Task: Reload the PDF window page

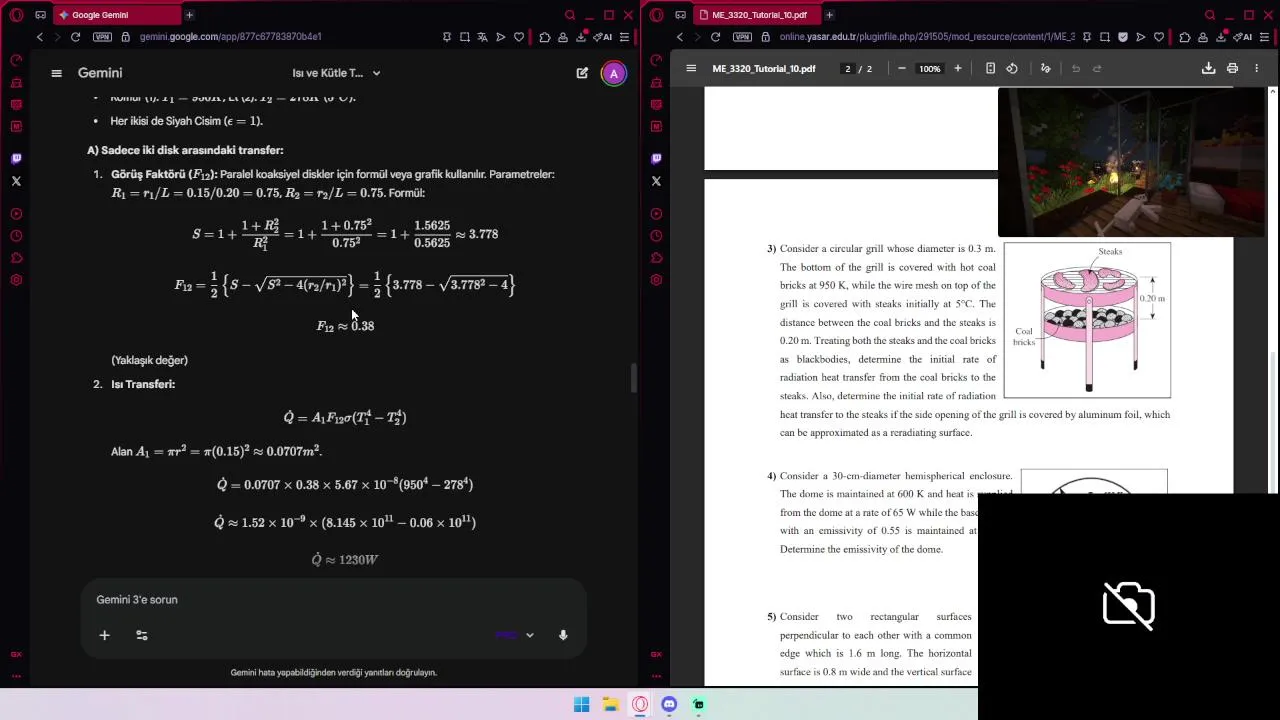Action: click(715, 37)
